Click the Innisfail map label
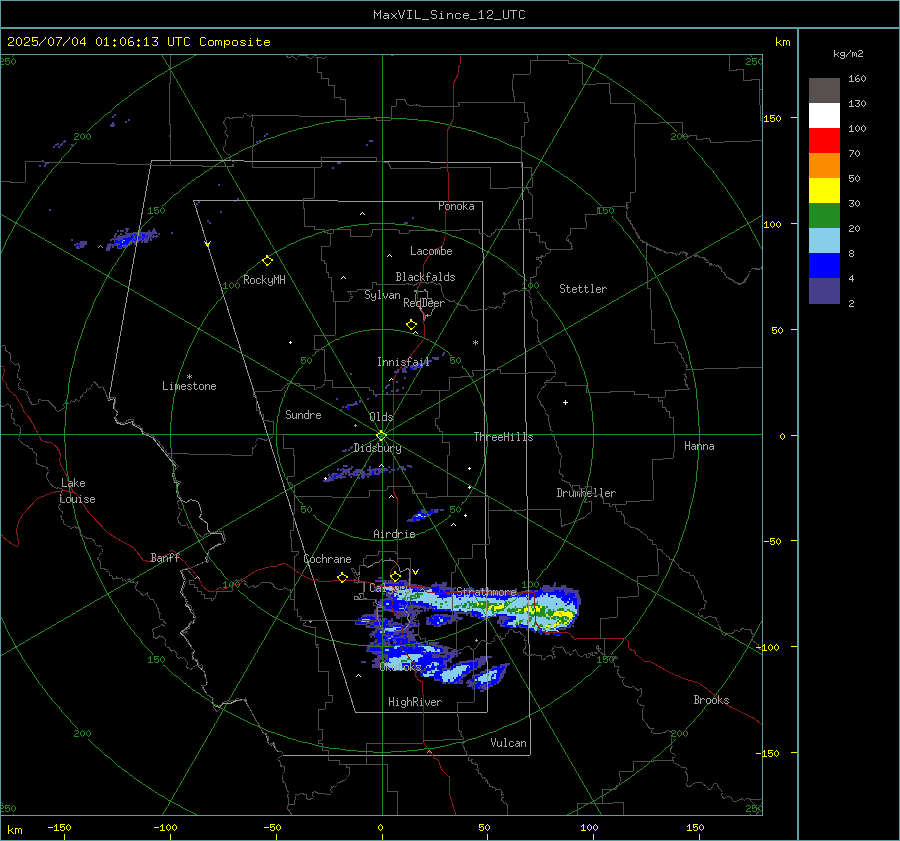 (404, 362)
